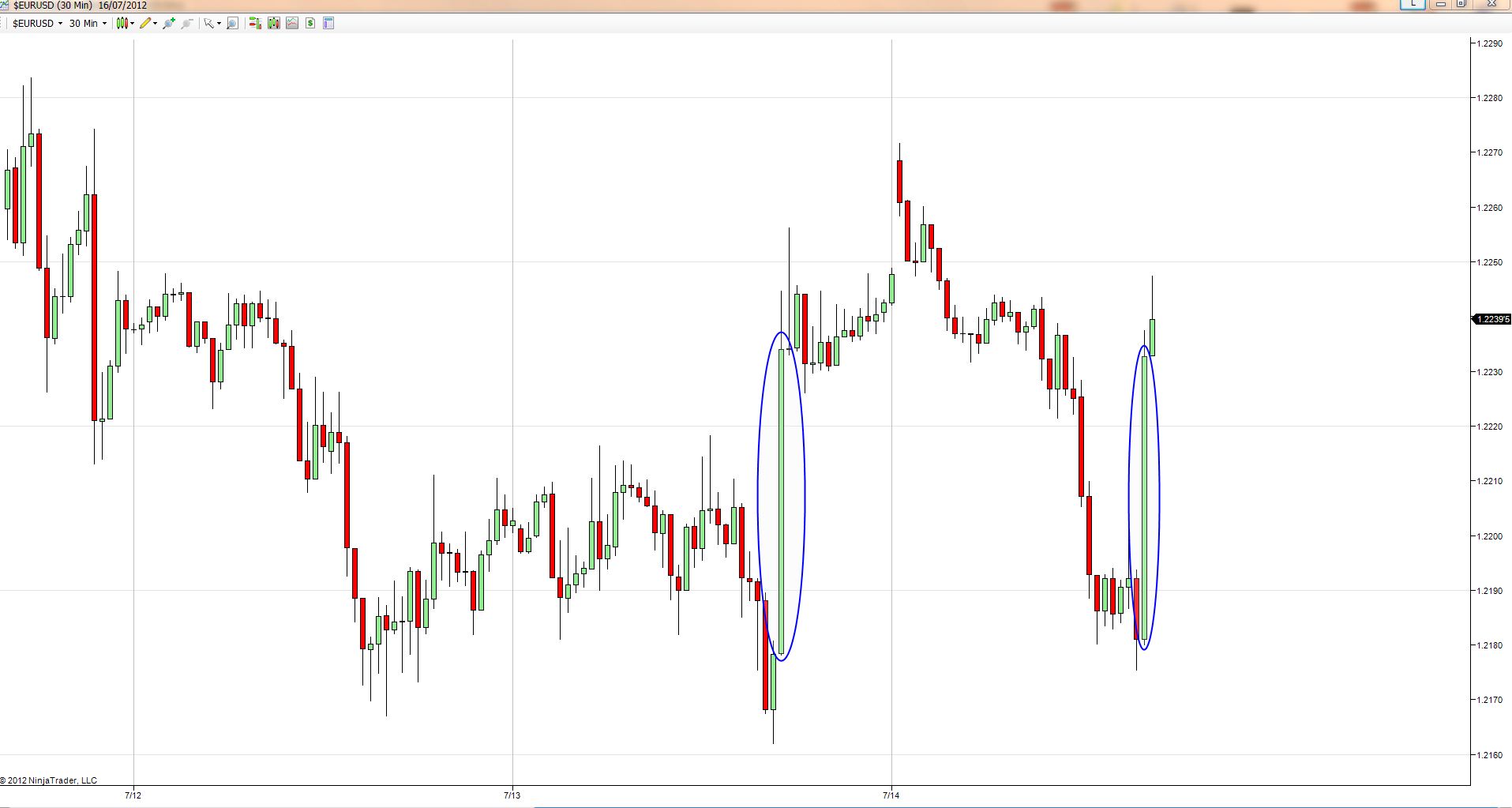Click the 1.2270 price axis label
The height and width of the screenshot is (808, 1512).
(1489, 152)
